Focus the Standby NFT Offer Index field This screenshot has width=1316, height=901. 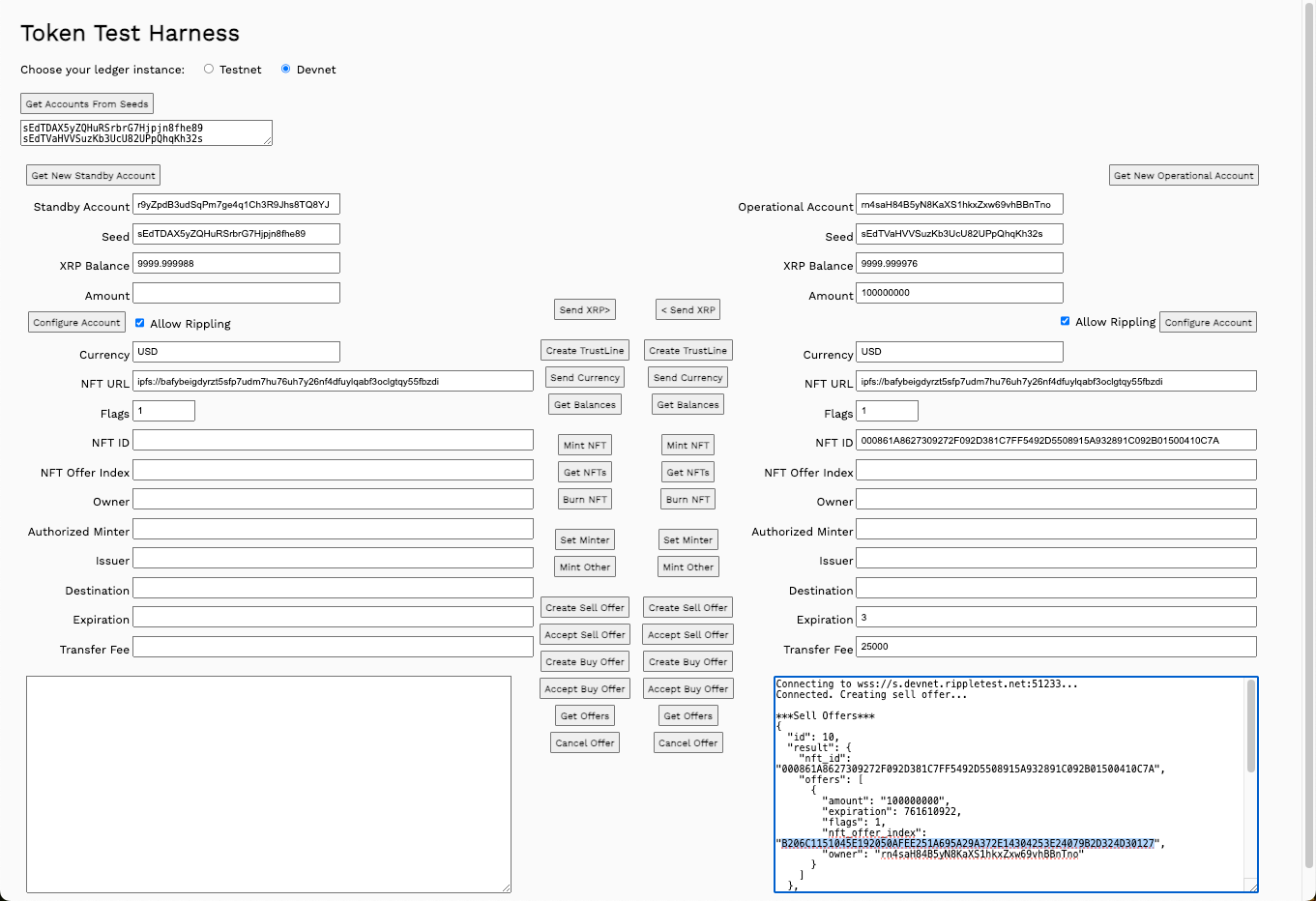[333, 470]
